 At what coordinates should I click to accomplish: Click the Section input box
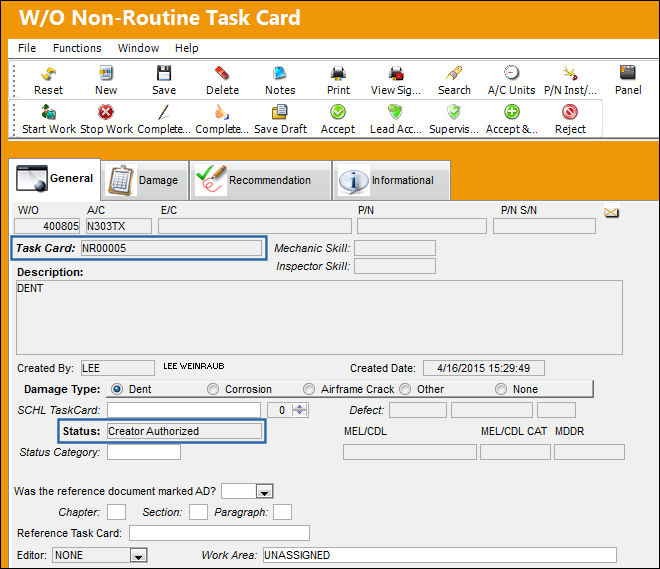[198, 513]
